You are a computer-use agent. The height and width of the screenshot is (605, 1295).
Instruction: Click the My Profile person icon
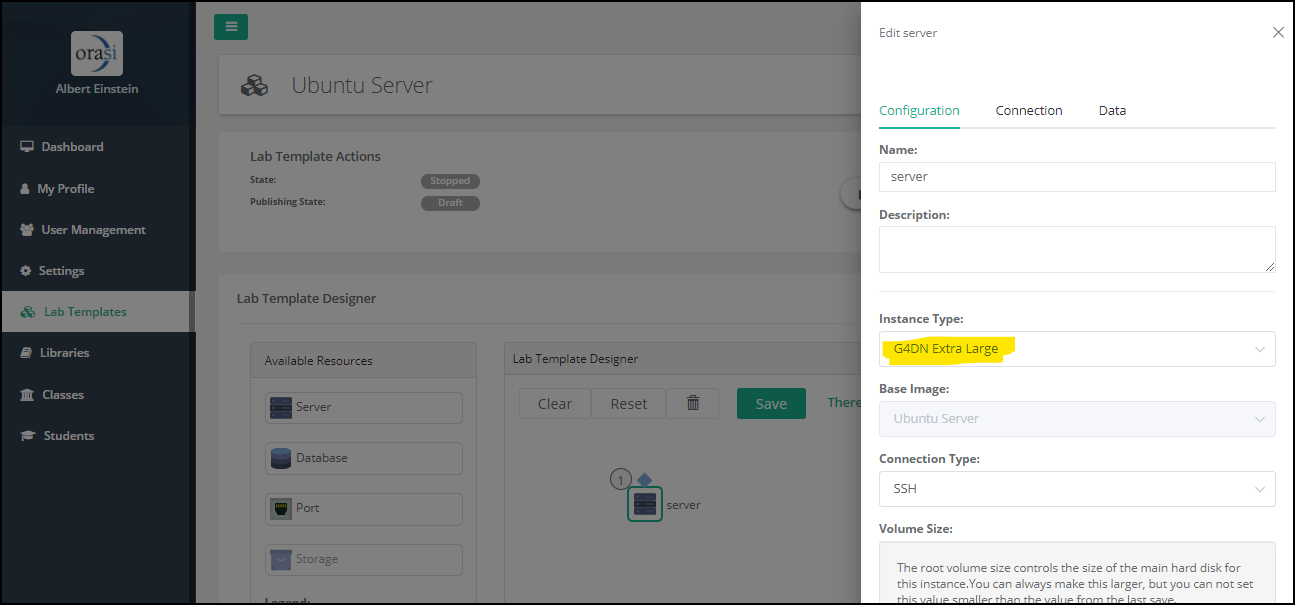coord(25,188)
